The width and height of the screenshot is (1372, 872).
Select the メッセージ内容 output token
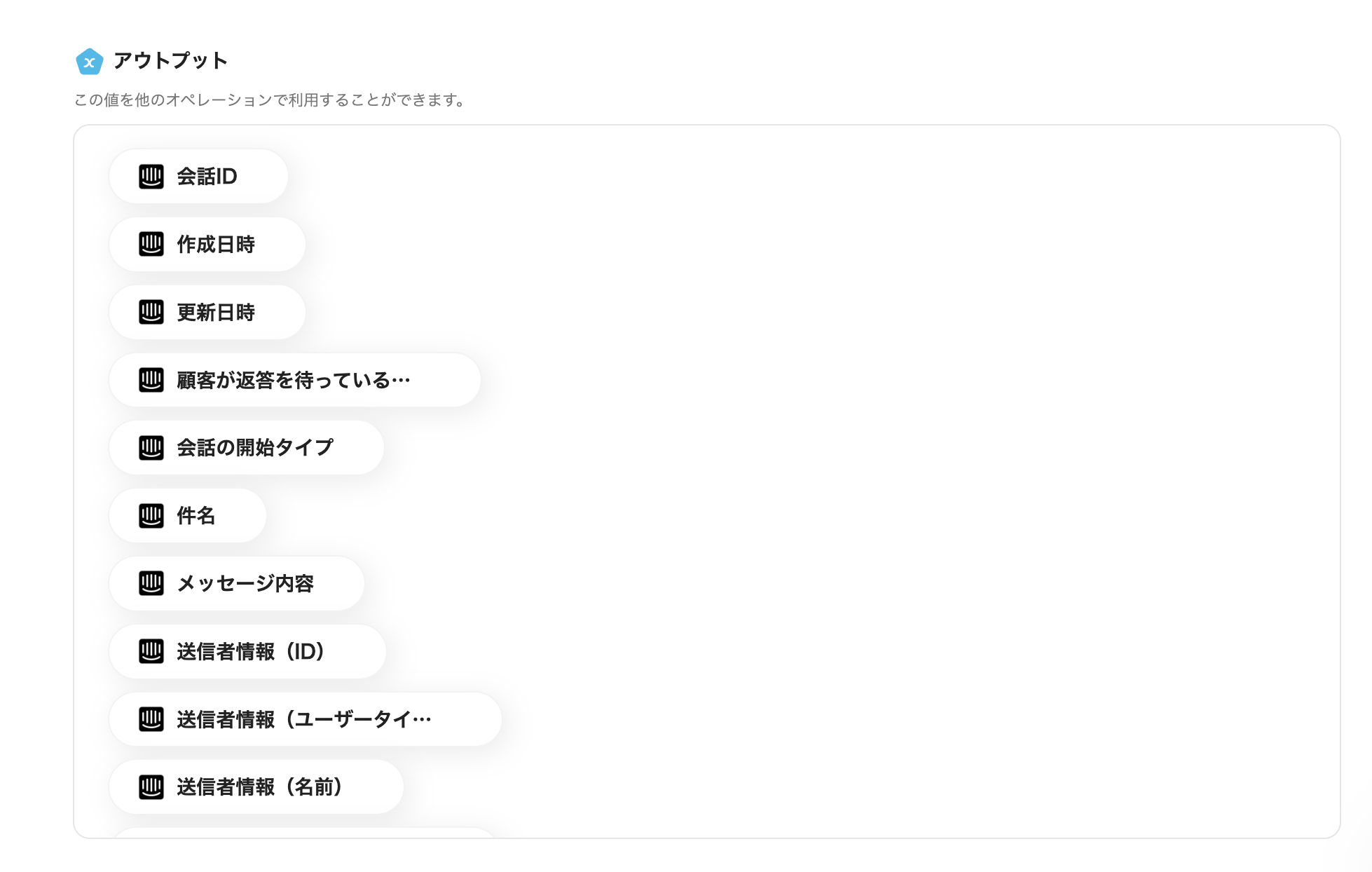coord(235,583)
